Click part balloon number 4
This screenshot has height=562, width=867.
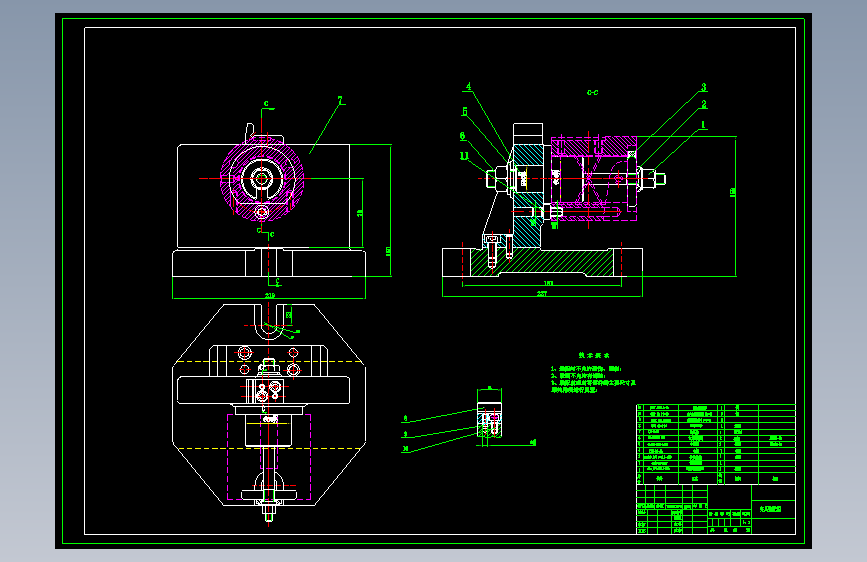[x=468, y=86]
